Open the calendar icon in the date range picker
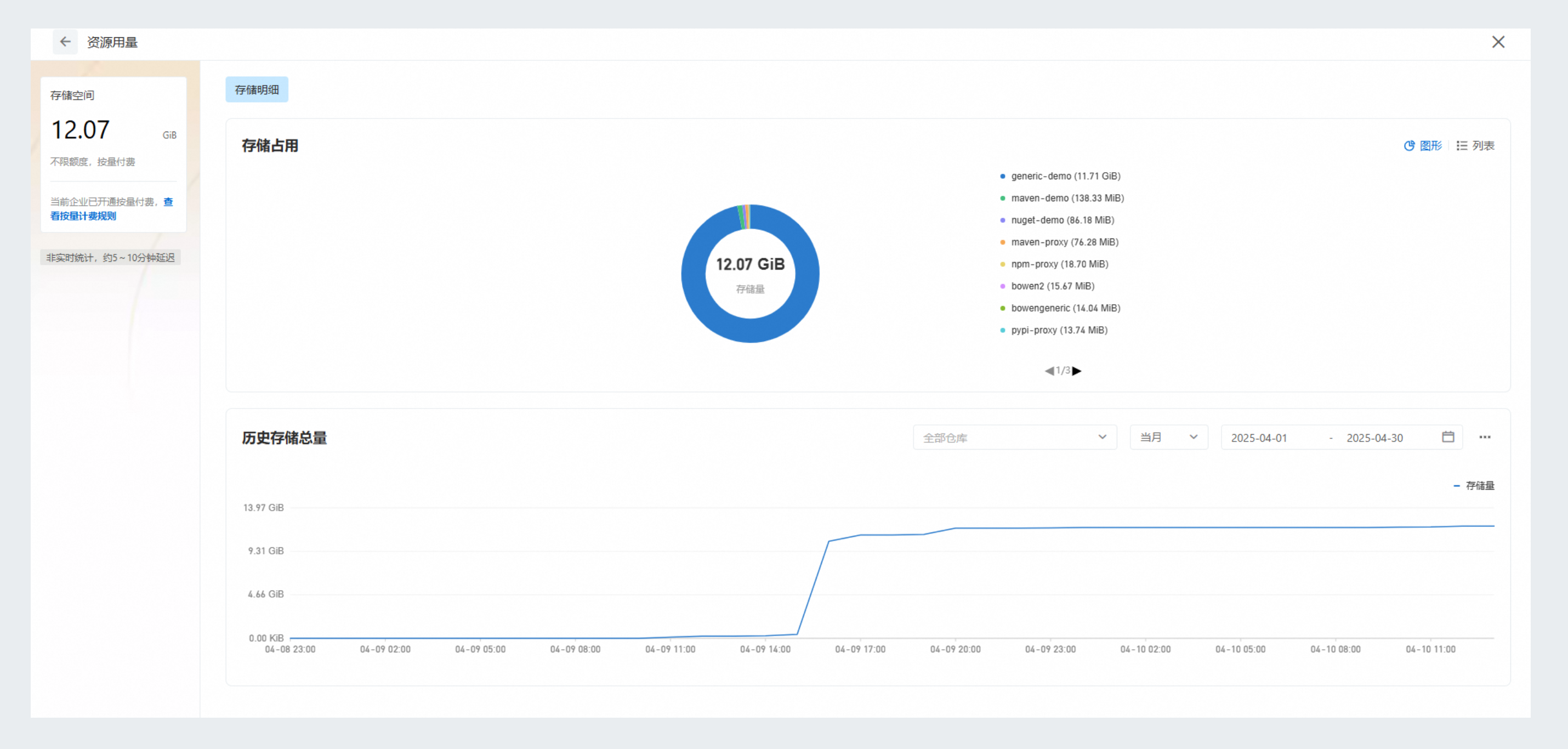This screenshot has height=749, width=1568. click(x=1447, y=437)
